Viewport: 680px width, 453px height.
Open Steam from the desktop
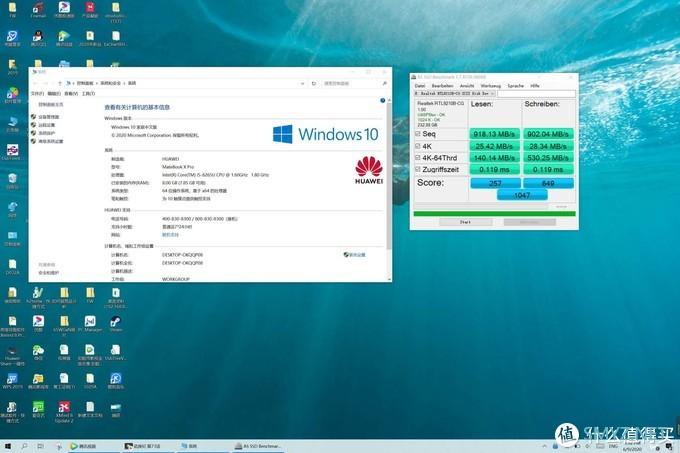(116, 322)
